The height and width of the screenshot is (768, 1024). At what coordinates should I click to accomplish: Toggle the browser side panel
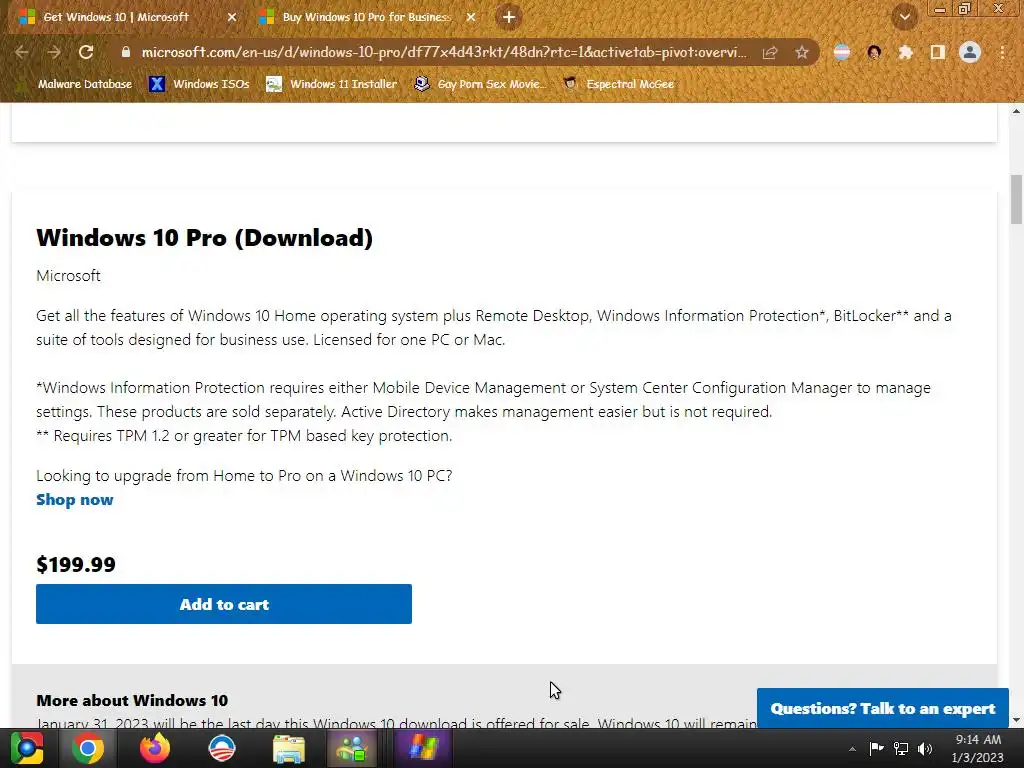click(x=938, y=52)
